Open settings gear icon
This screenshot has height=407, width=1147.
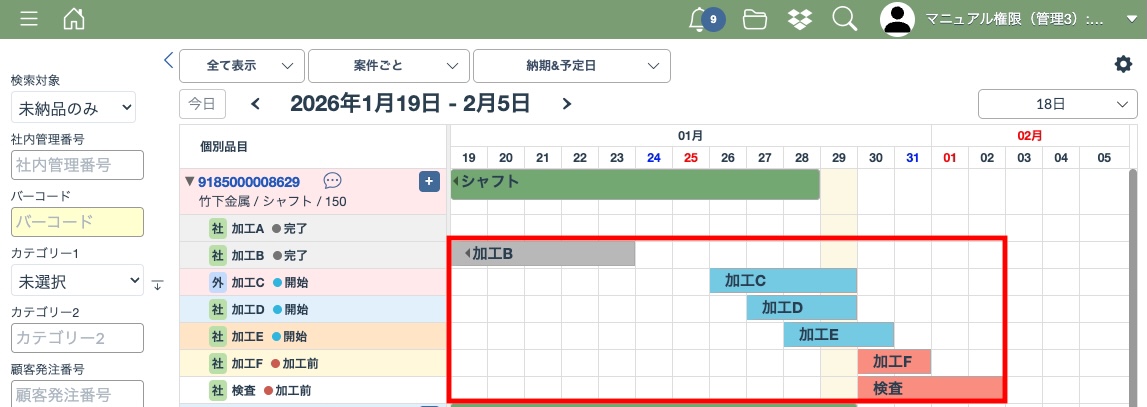click(x=1123, y=65)
